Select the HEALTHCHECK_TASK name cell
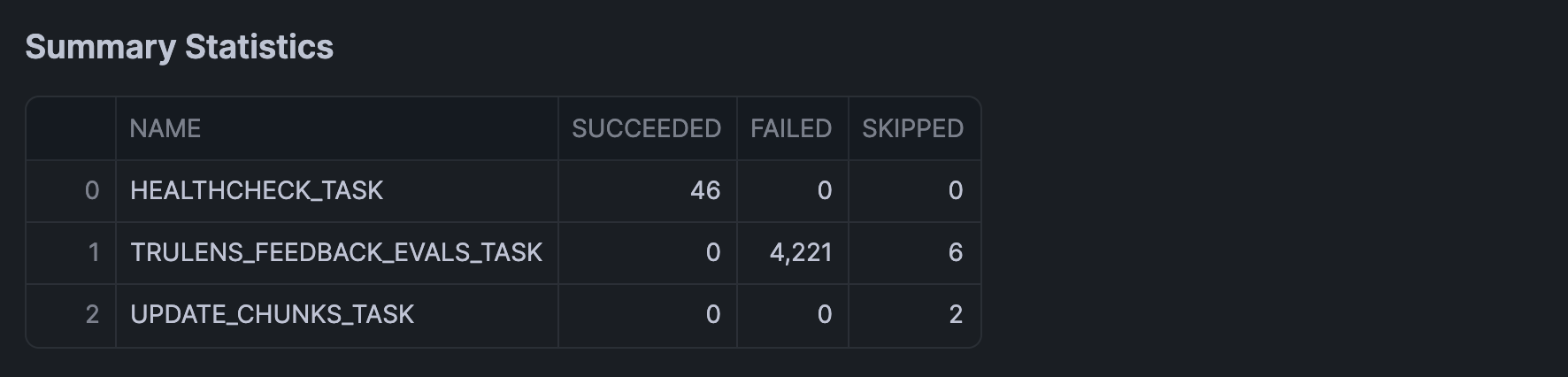The height and width of the screenshot is (377, 1568). click(257, 191)
